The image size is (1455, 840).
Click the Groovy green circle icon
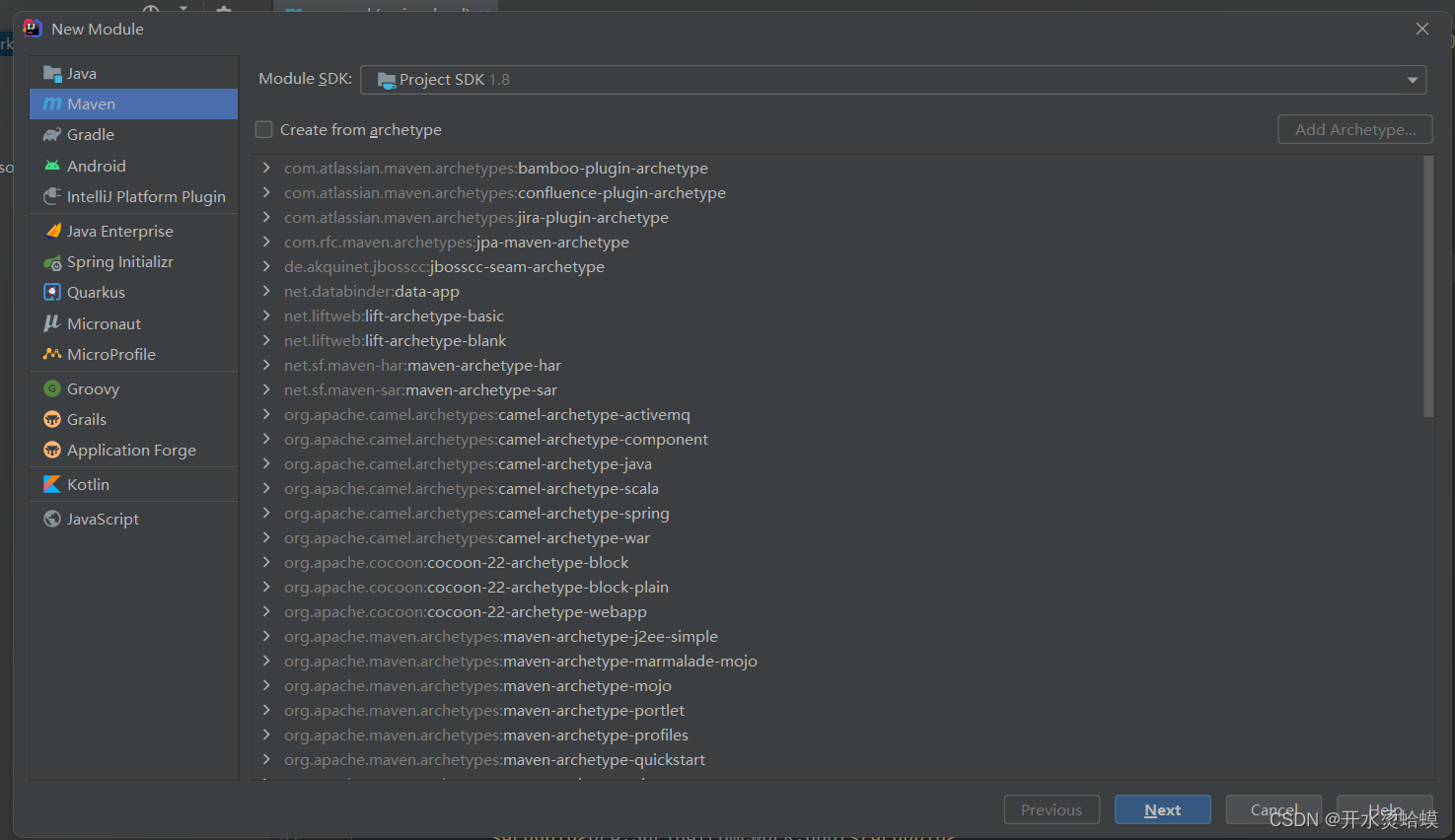[x=52, y=388]
